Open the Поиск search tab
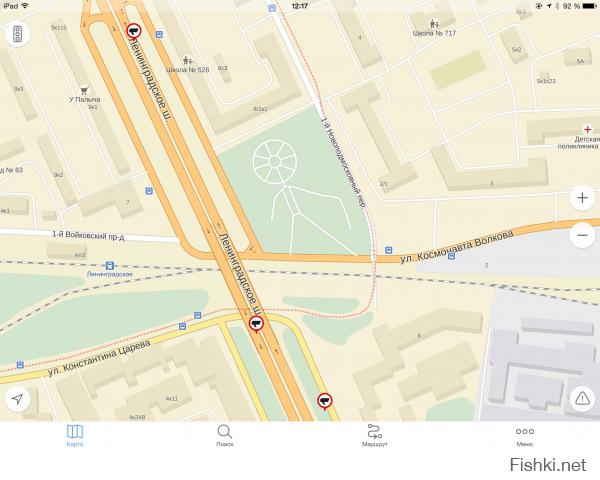Screen dimensions: 600x480 click(225, 436)
